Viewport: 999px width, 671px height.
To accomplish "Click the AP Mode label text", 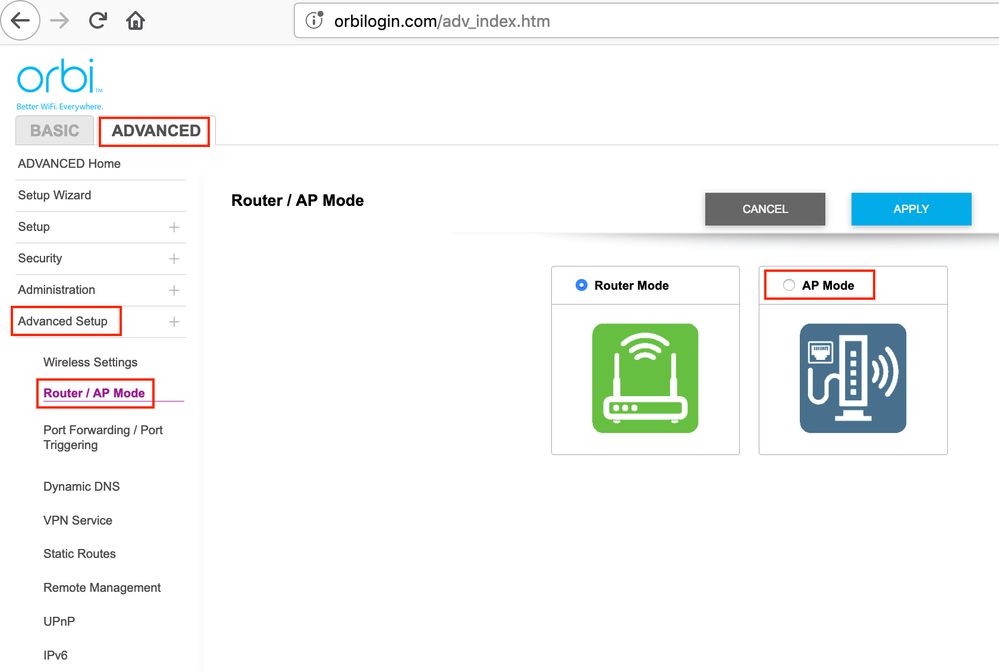I will [x=828, y=285].
